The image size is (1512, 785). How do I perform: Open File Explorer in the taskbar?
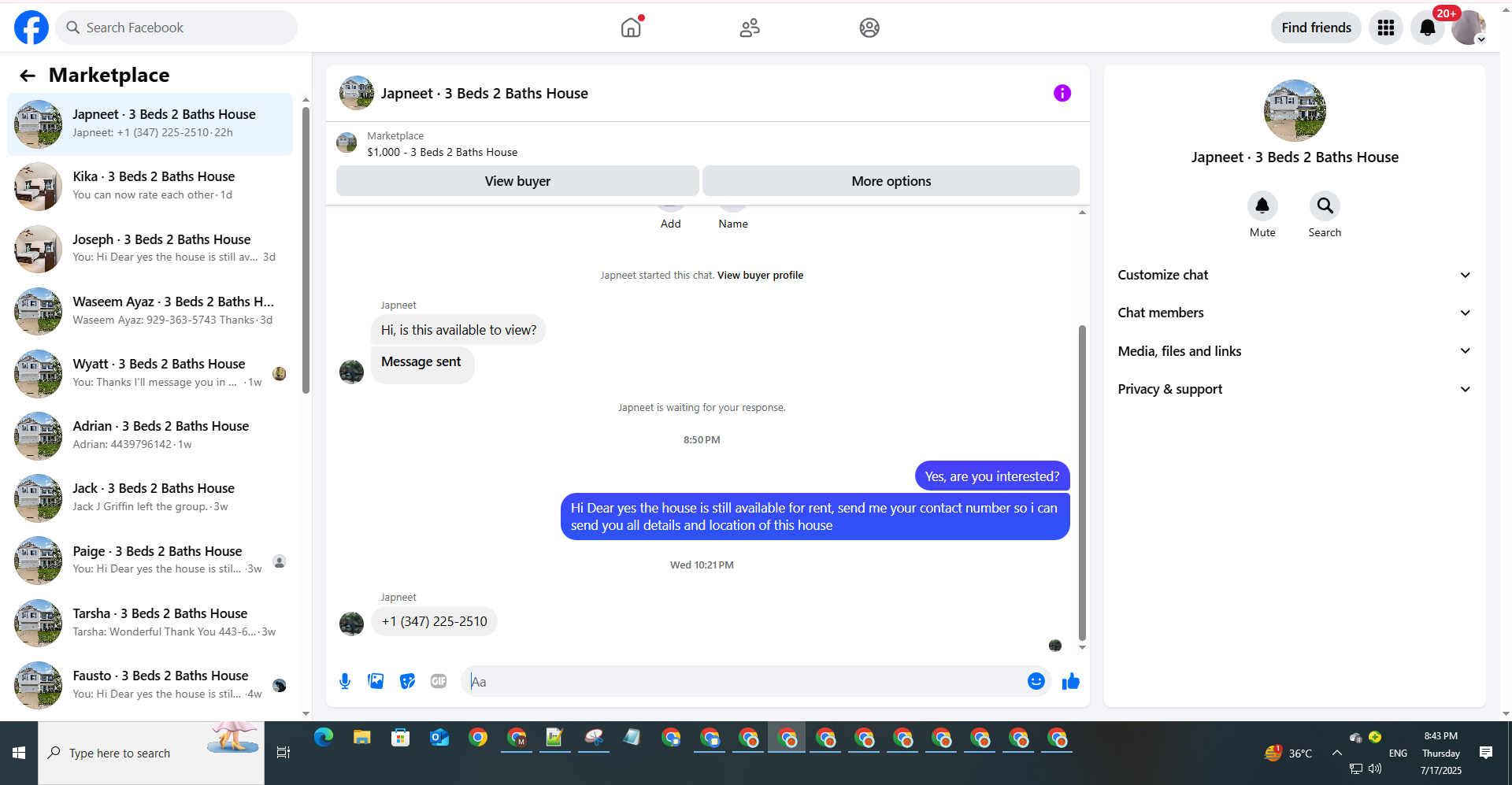362,738
